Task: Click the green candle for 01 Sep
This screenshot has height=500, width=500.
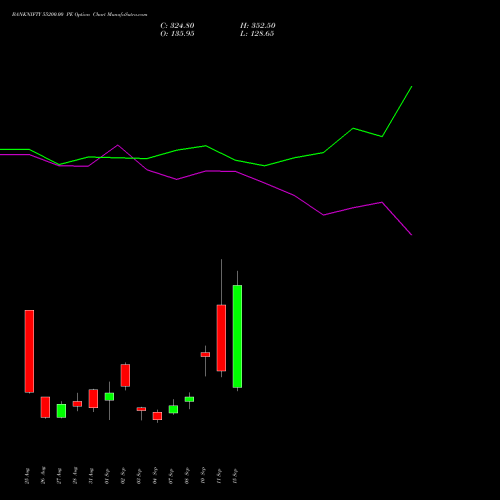Action: (109, 397)
